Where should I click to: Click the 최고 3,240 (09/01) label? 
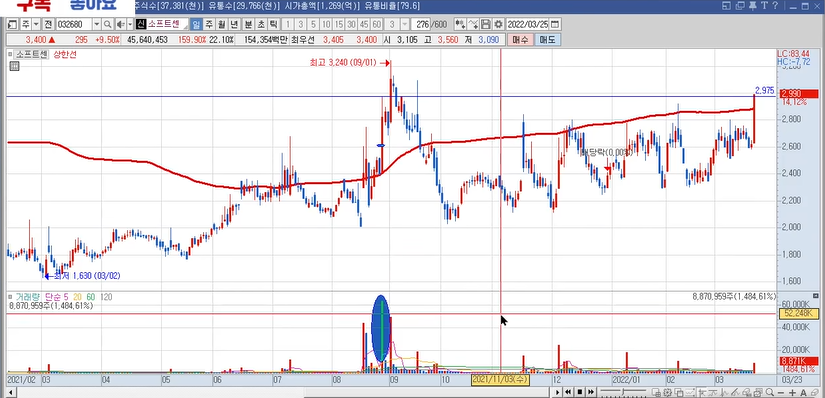point(343,63)
